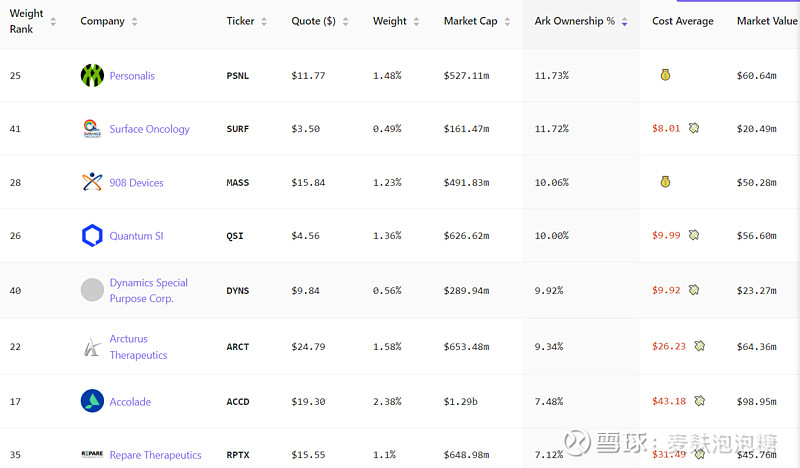Click the gray Dynamics Special Purpose logo
The image size is (800, 468).
click(92, 290)
